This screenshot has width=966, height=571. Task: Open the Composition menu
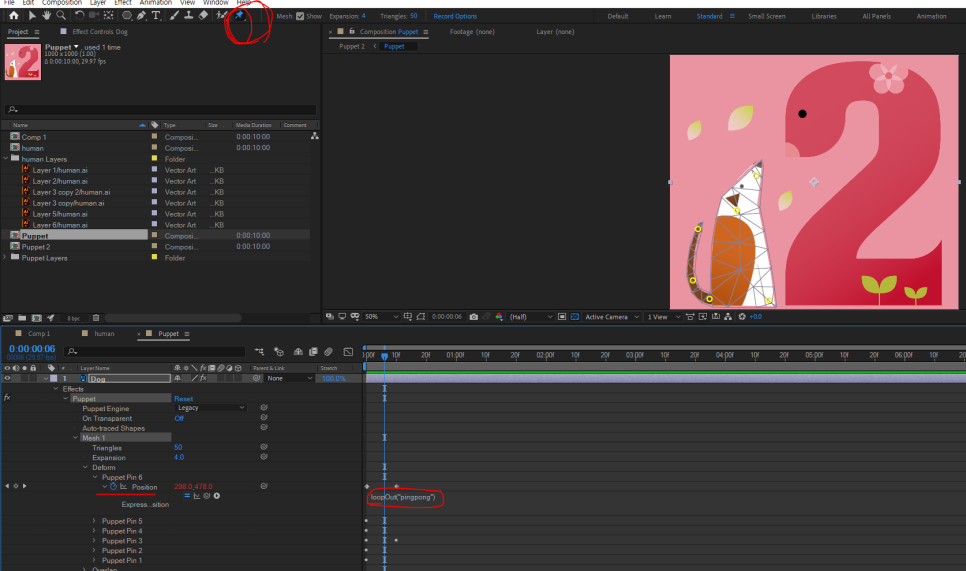tap(62, 3)
